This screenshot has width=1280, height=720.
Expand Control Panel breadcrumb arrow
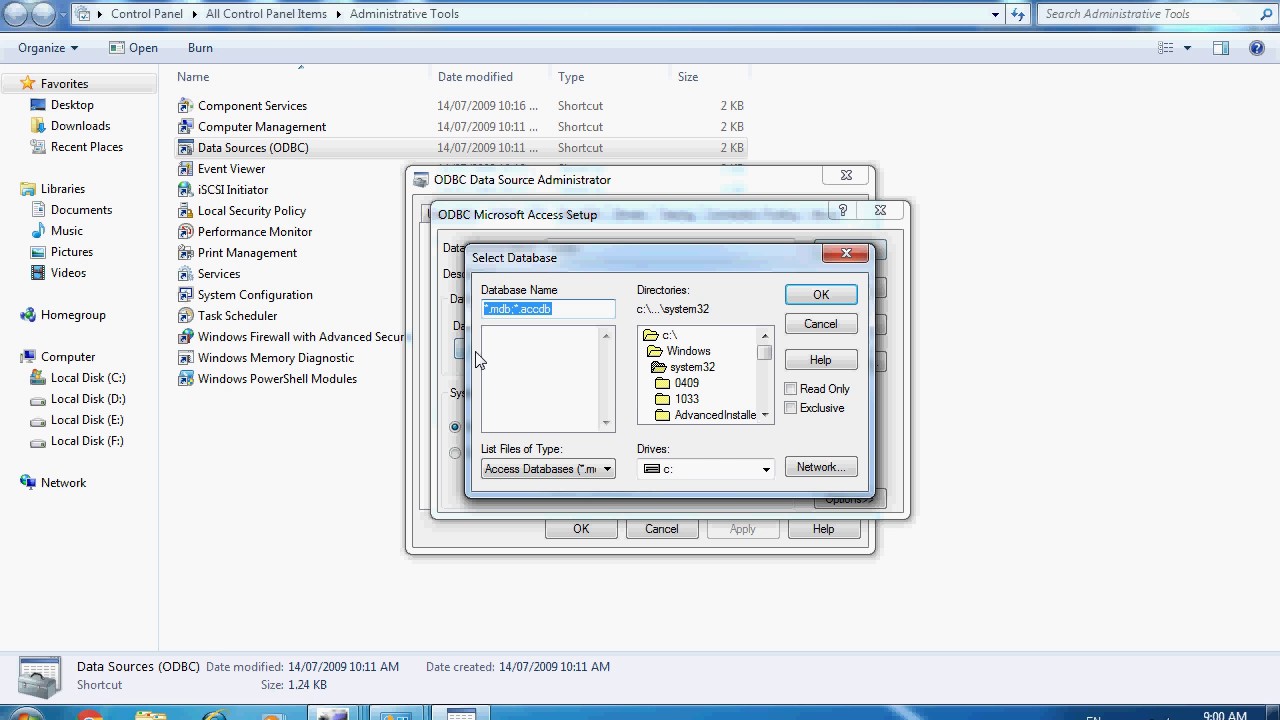coord(193,14)
